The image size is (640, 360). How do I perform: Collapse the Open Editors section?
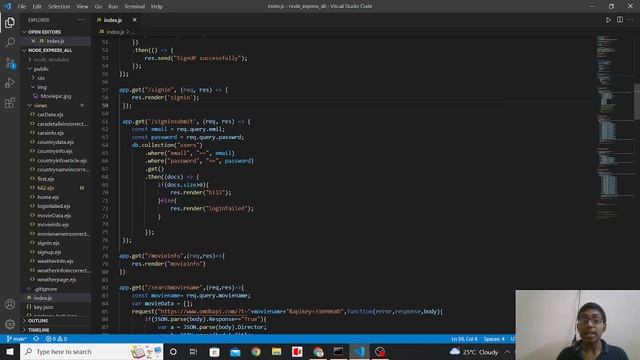coord(44,32)
